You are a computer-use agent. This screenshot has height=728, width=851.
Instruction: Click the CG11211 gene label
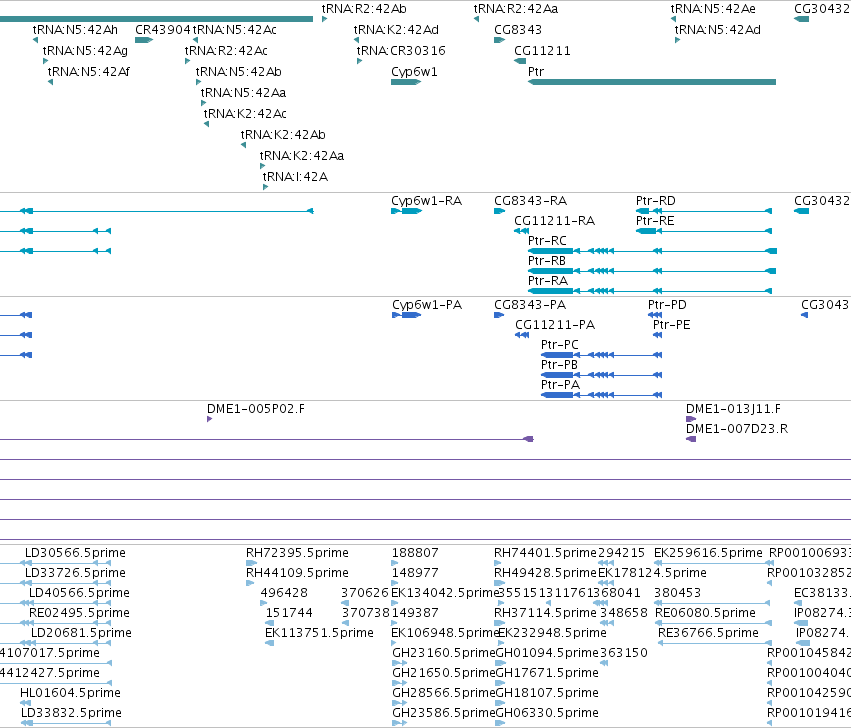point(542,51)
